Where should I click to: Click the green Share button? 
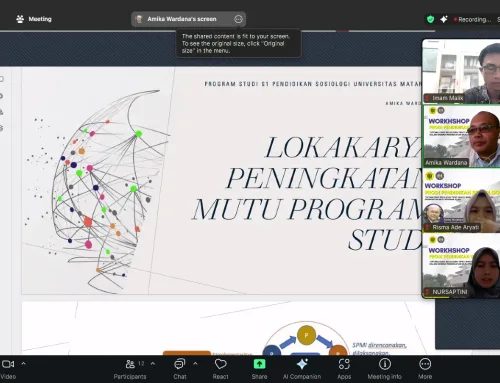coord(259,364)
